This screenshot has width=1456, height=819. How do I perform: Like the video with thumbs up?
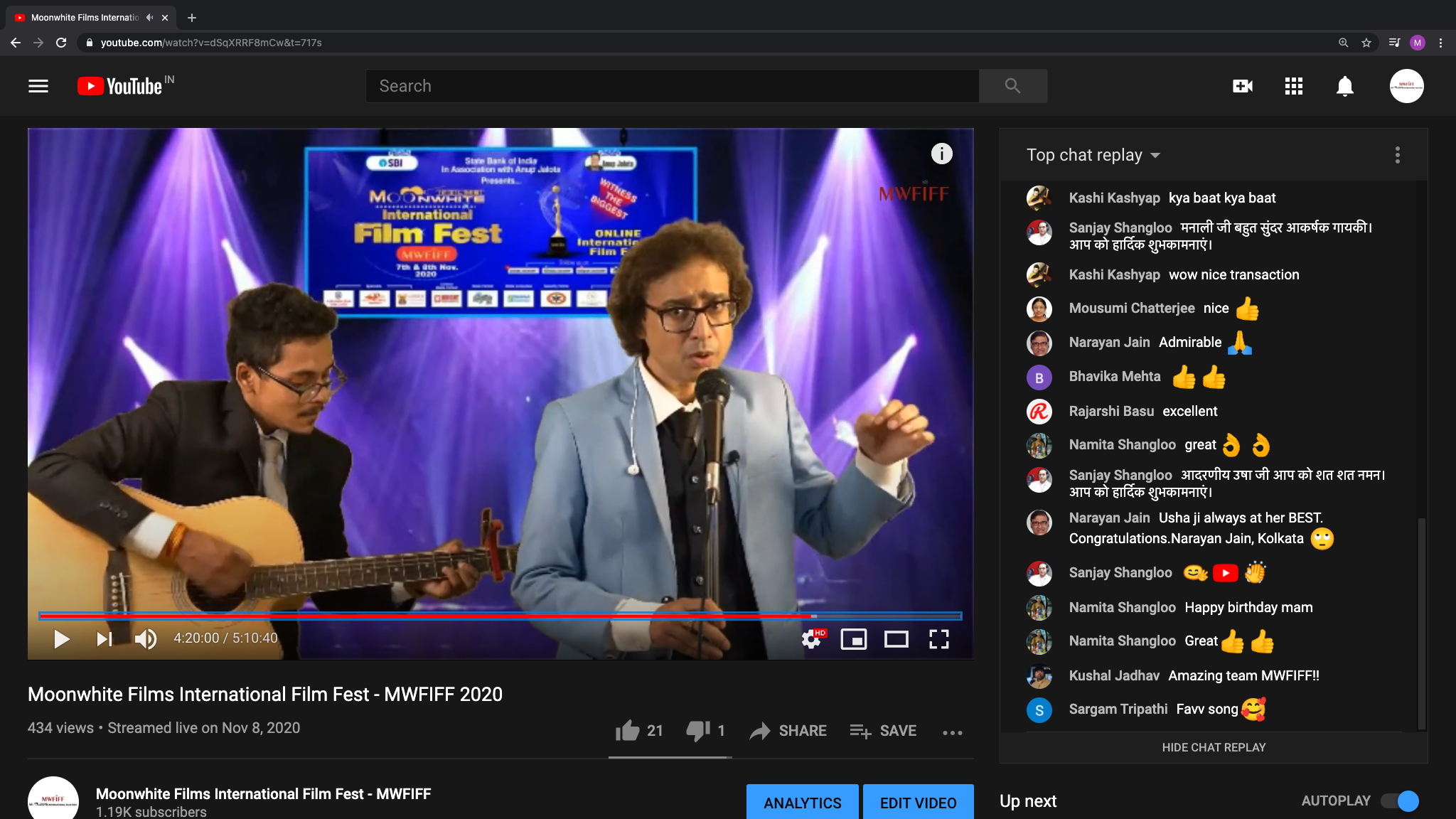(638, 730)
